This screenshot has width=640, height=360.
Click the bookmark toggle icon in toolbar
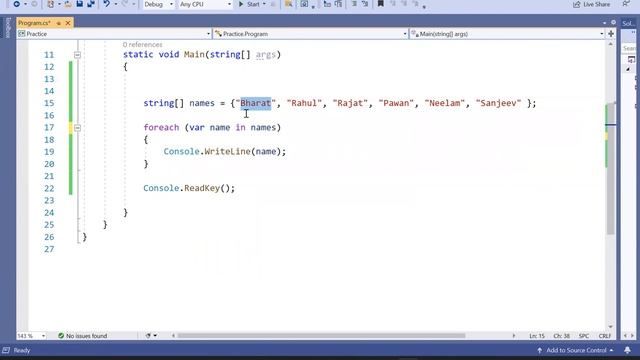(380, 4)
